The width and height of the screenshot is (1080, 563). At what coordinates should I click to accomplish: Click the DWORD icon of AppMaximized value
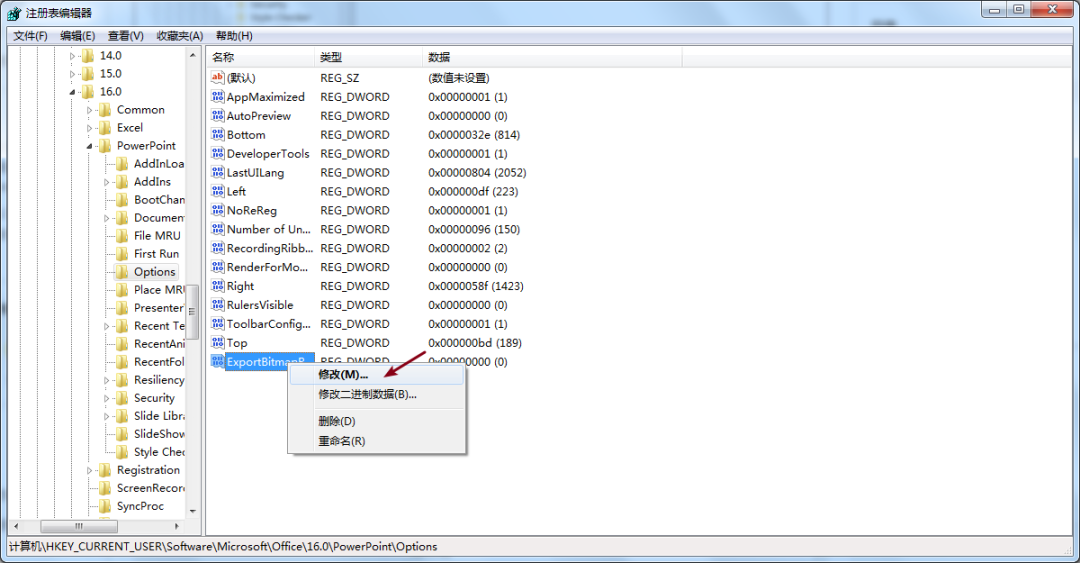tap(218, 96)
